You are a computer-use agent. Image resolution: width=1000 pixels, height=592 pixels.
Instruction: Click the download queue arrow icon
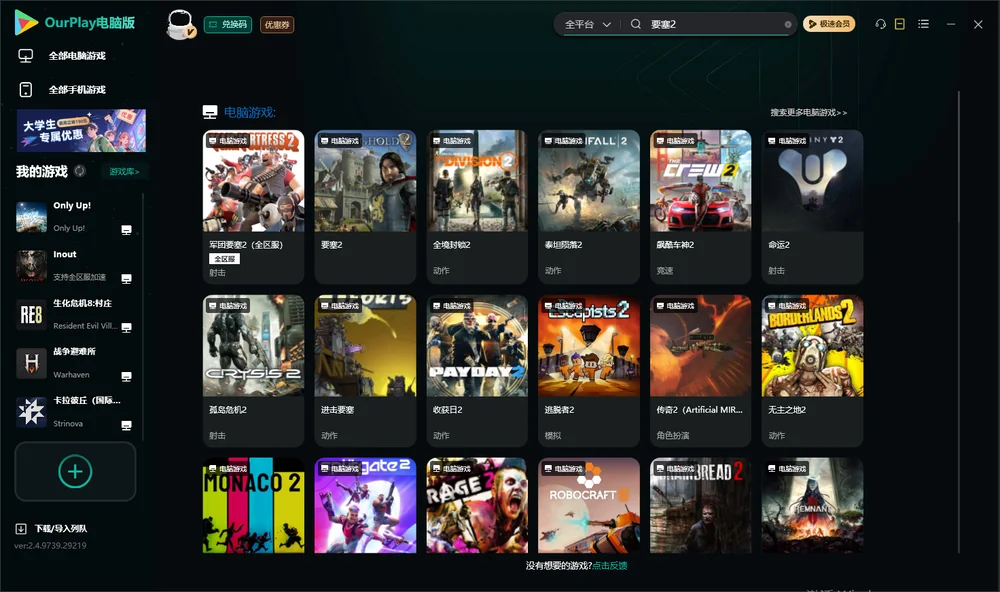click(21, 529)
